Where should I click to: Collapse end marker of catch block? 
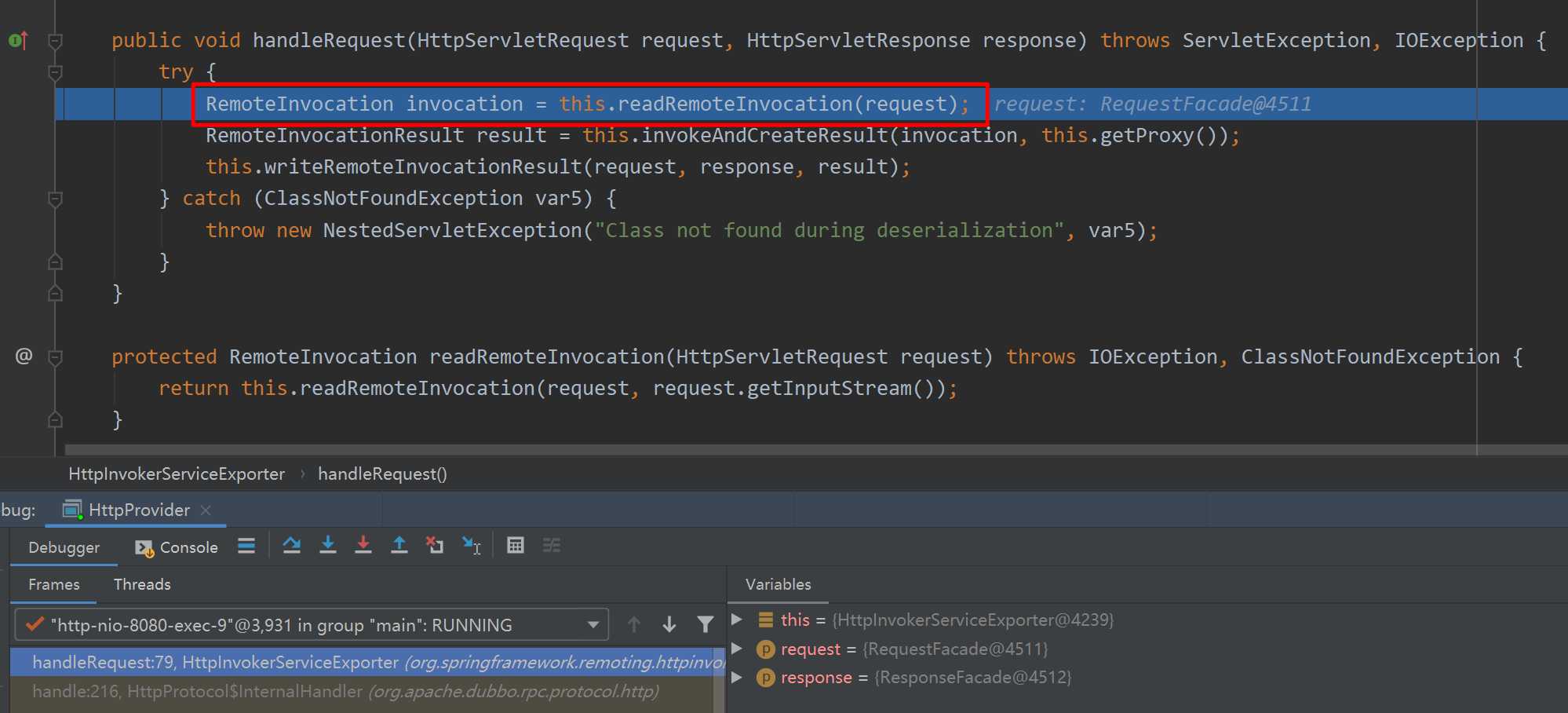tap(55, 261)
